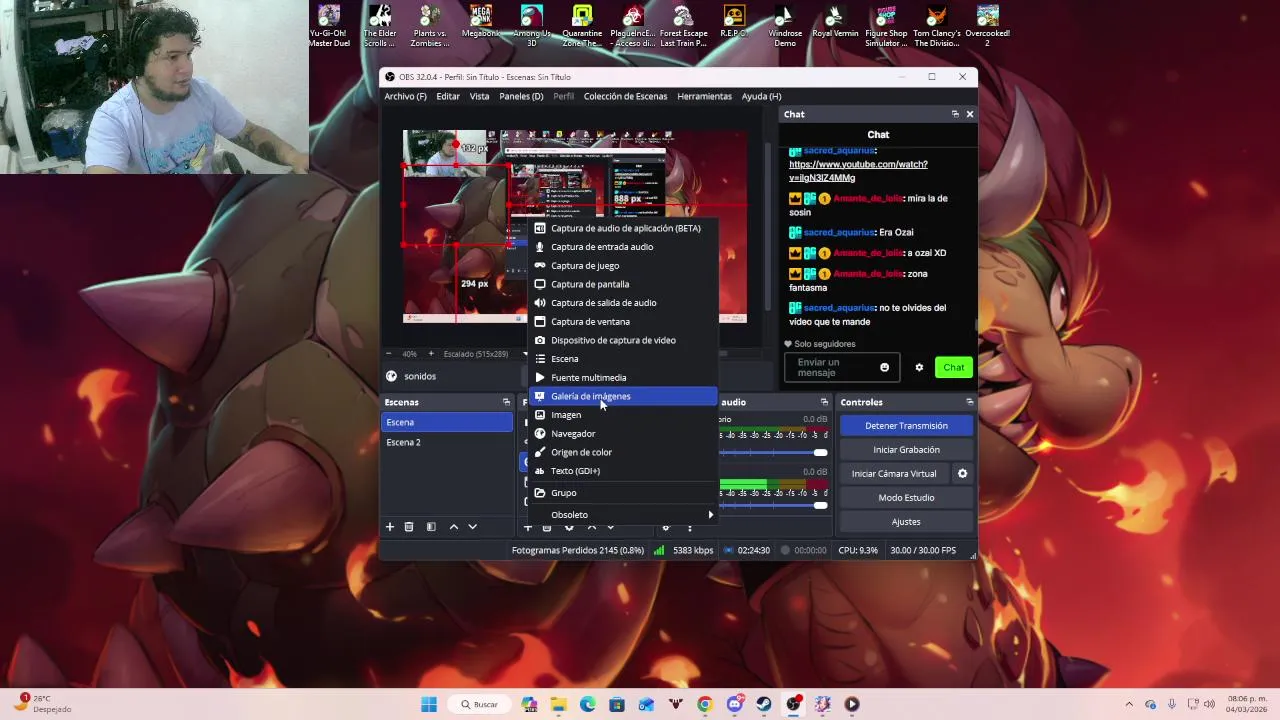Undock the Escenas panel
This screenshot has height=720, width=1280.
[506, 402]
